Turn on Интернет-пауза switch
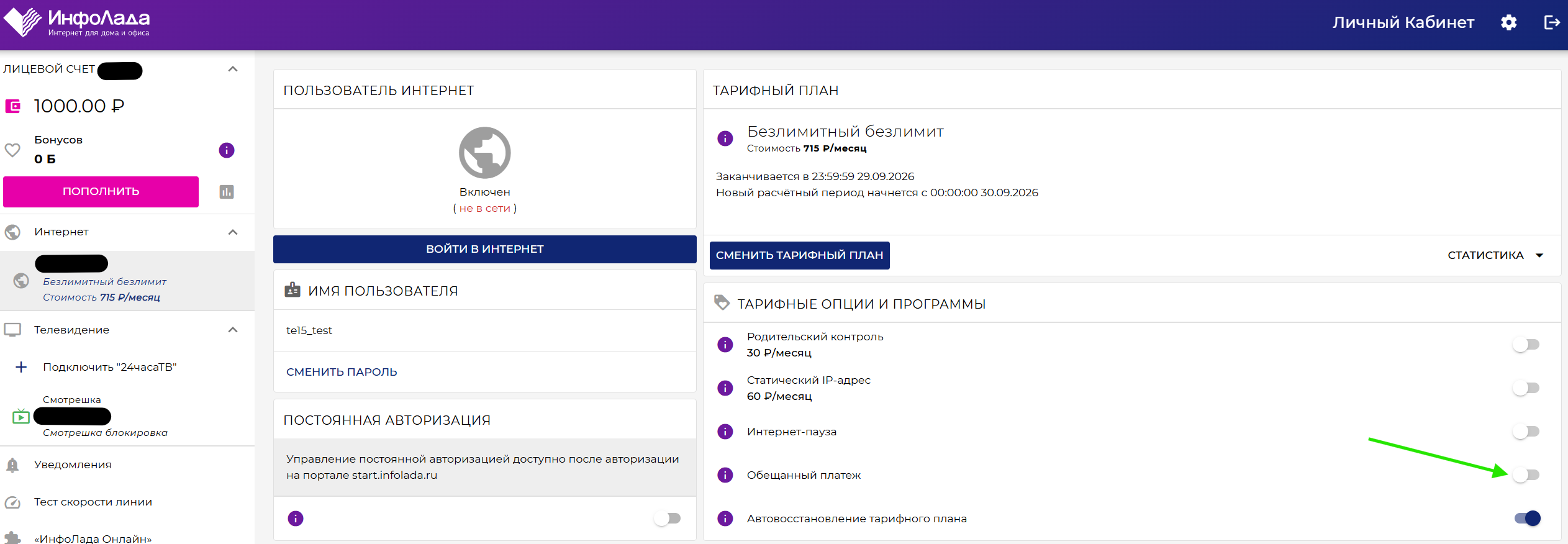The height and width of the screenshot is (544, 1568). (x=1526, y=432)
